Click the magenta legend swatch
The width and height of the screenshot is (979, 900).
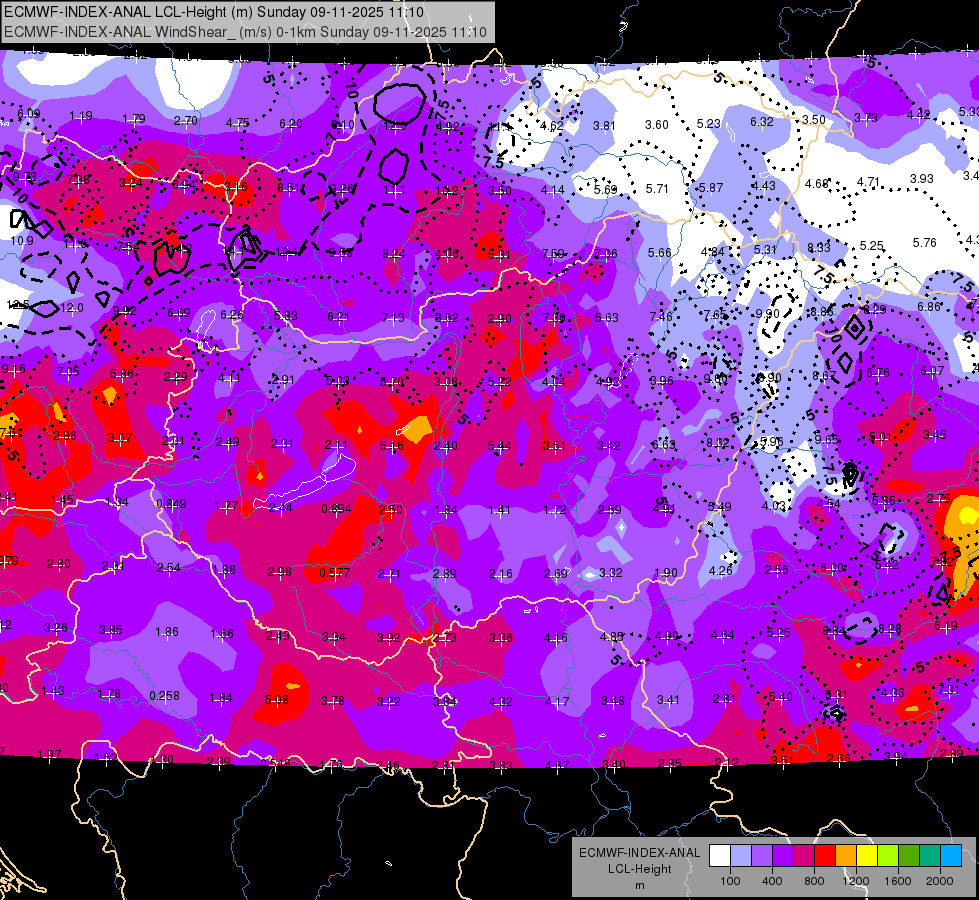(x=804, y=856)
